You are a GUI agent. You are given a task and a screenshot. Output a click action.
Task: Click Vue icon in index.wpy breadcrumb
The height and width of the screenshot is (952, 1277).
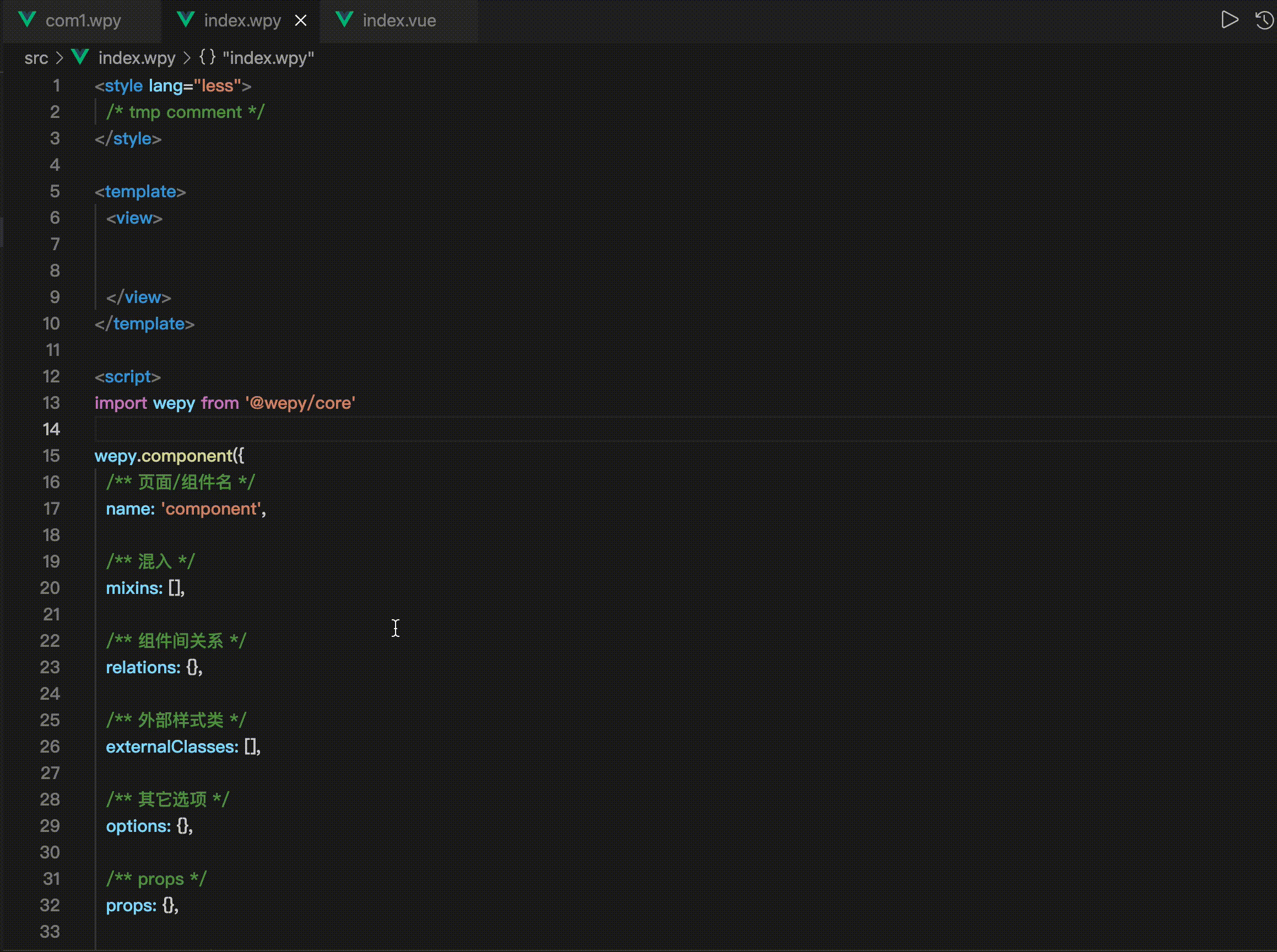[80, 57]
